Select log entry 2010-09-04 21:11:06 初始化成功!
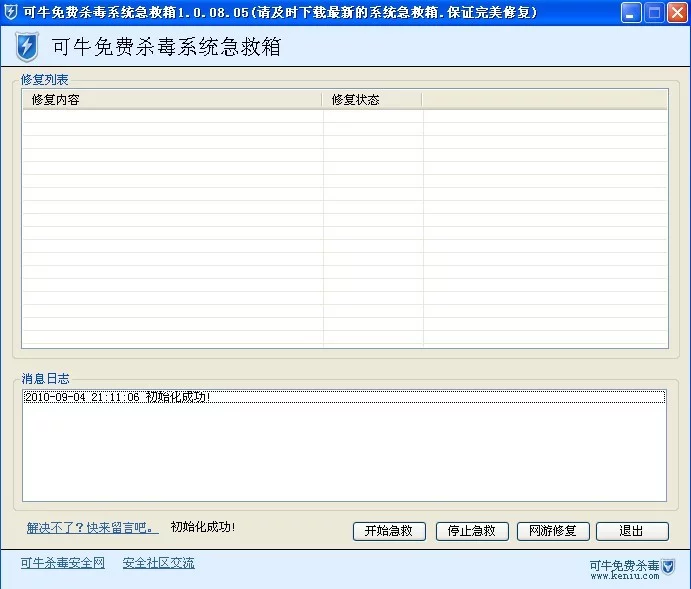The image size is (691, 589). (x=344, y=397)
